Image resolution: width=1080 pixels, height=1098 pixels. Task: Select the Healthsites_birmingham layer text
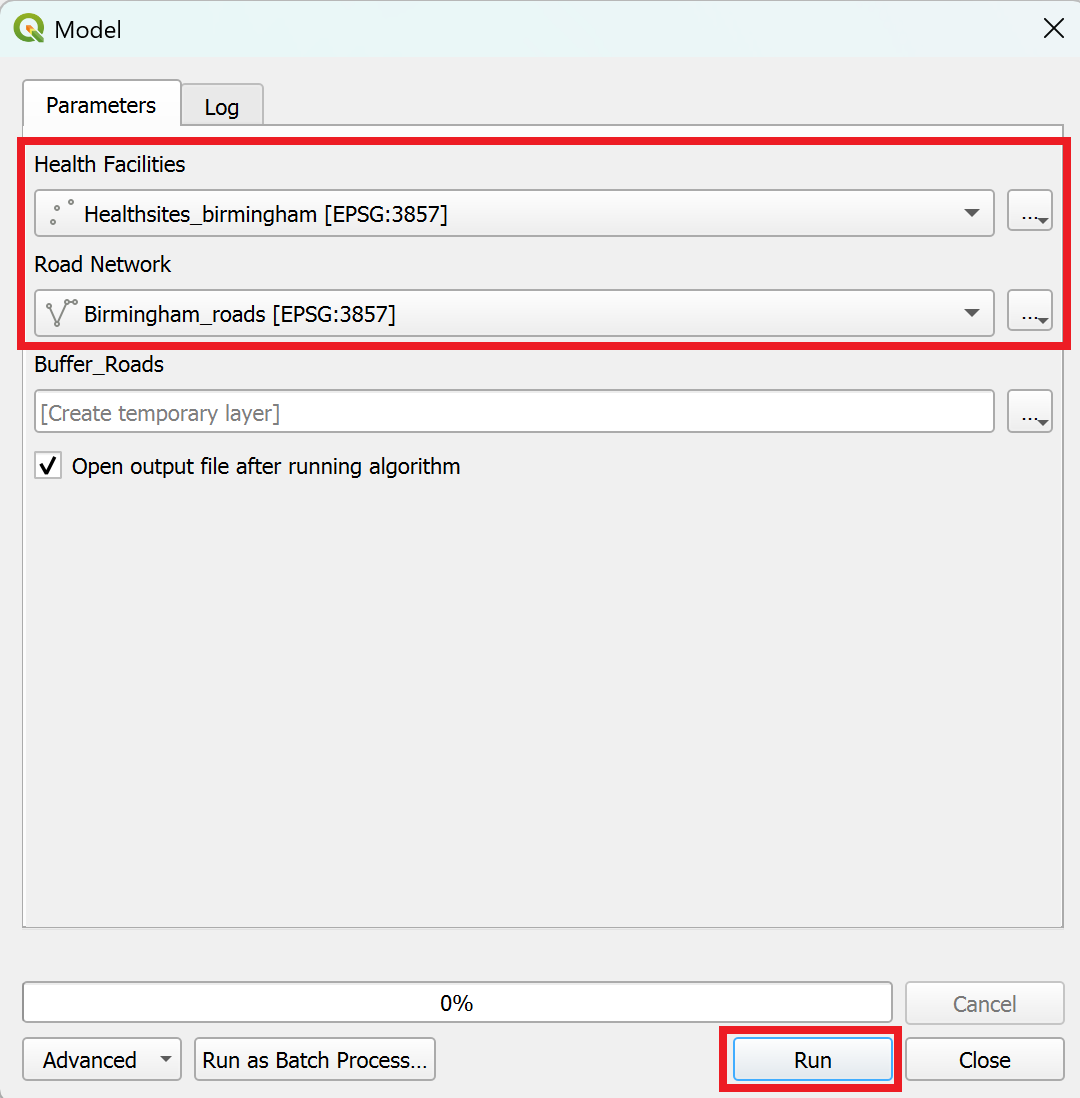(265, 214)
